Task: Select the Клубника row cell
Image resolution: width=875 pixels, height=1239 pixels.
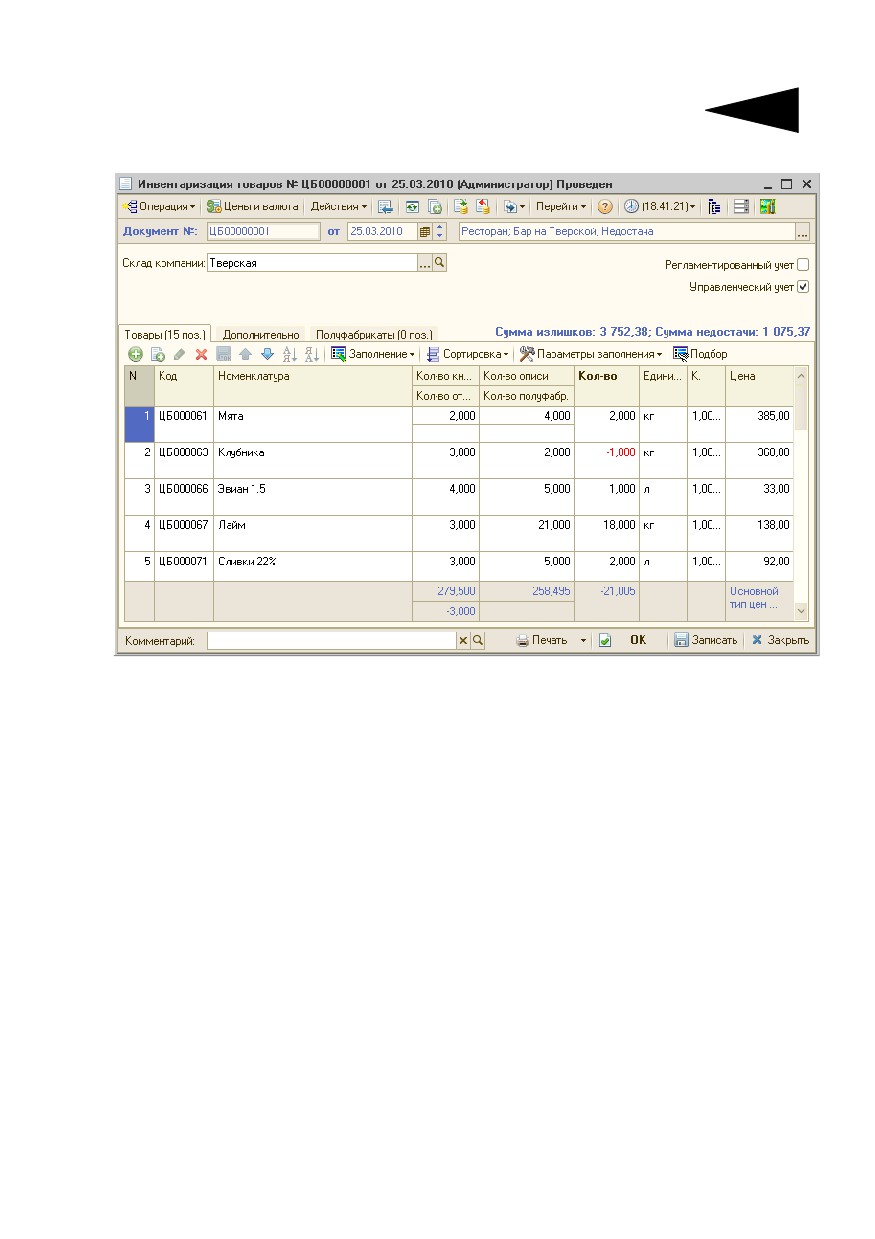Action: pyautogui.click(x=313, y=460)
